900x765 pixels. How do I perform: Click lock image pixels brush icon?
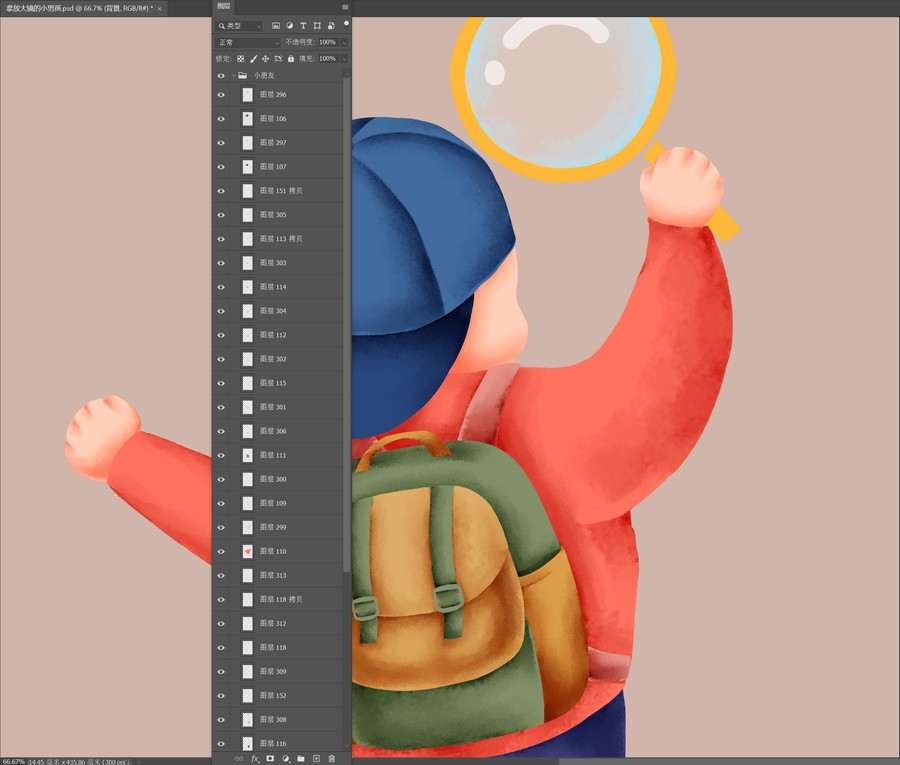tap(253, 59)
